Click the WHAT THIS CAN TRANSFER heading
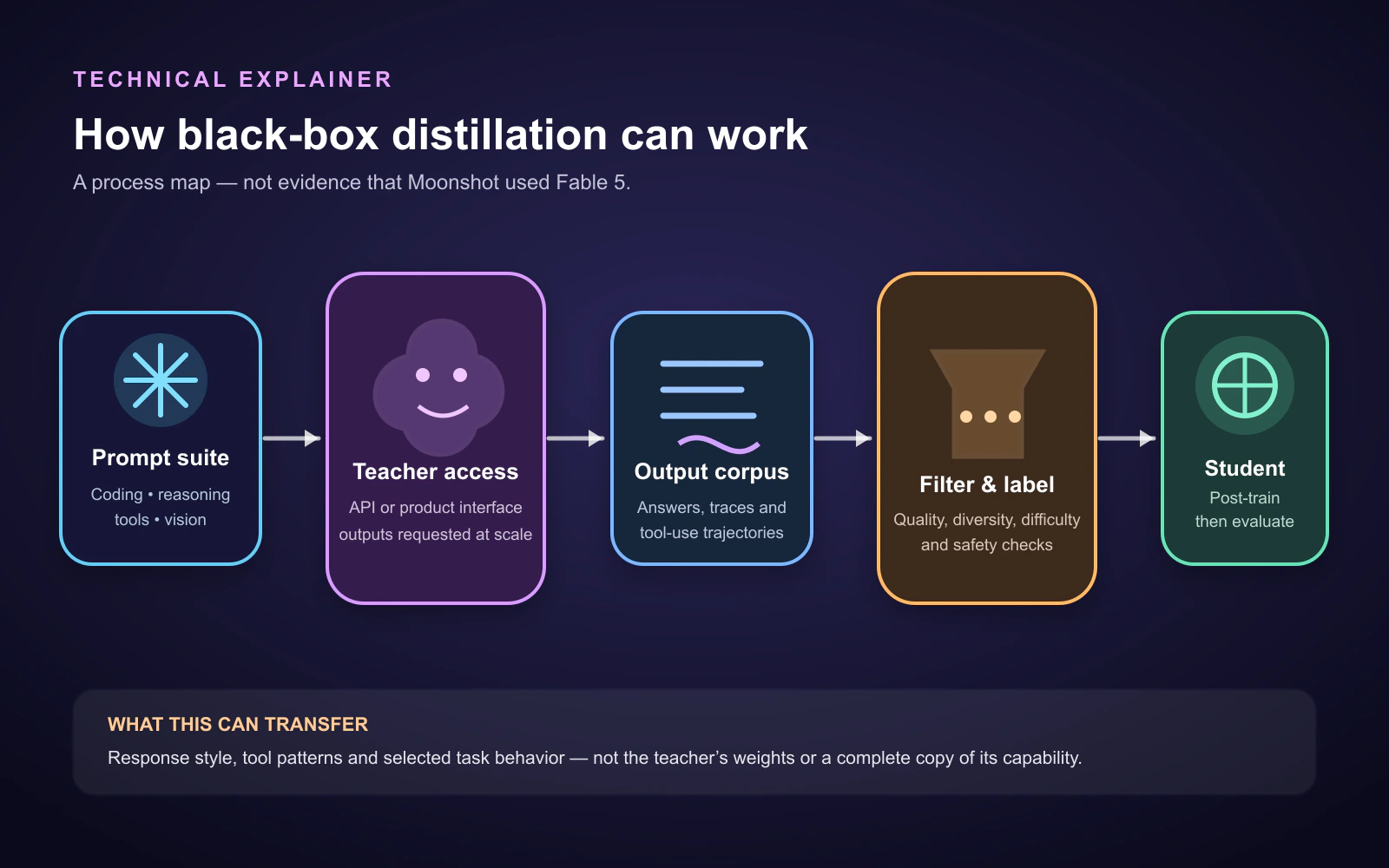Viewport: 1389px width, 868px height. click(238, 724)
